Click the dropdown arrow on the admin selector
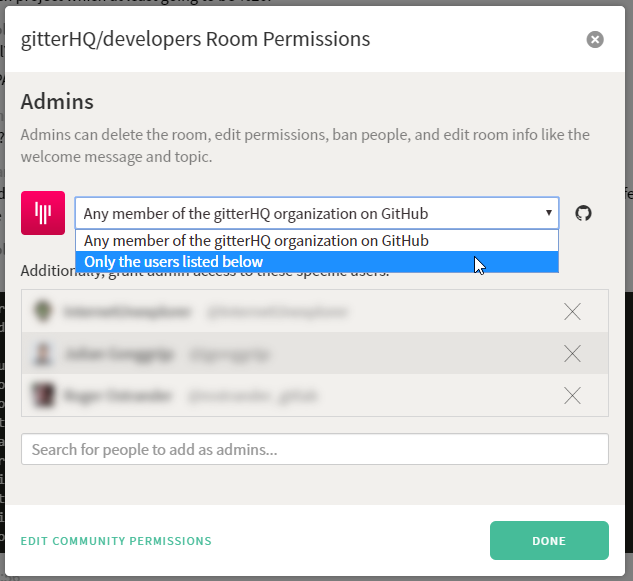The width and height of the screenshot is (633, 581). (548, 213)
